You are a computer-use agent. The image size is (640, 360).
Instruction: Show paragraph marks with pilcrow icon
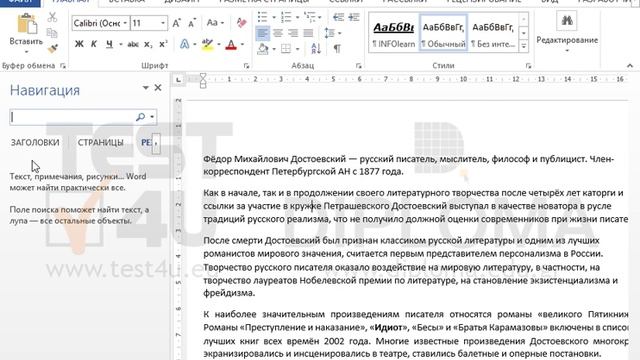(337, 49)
